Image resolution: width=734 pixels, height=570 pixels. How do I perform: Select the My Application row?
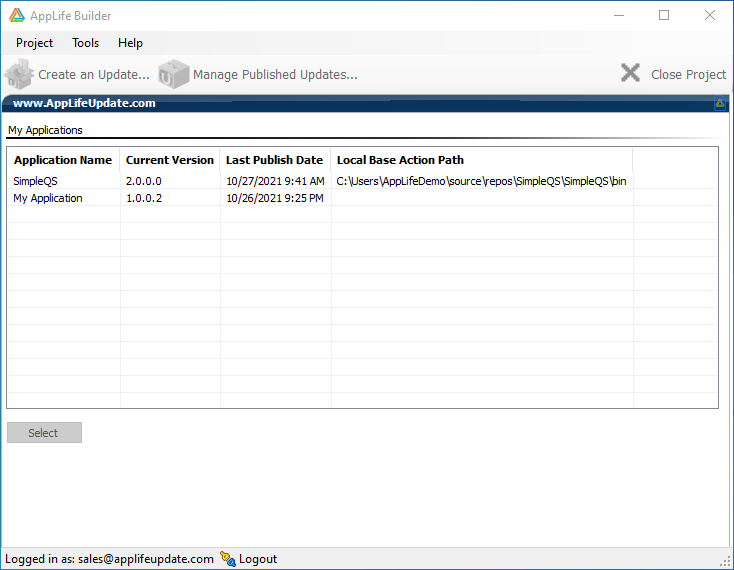pyautogui.click(x=362, y=198)
